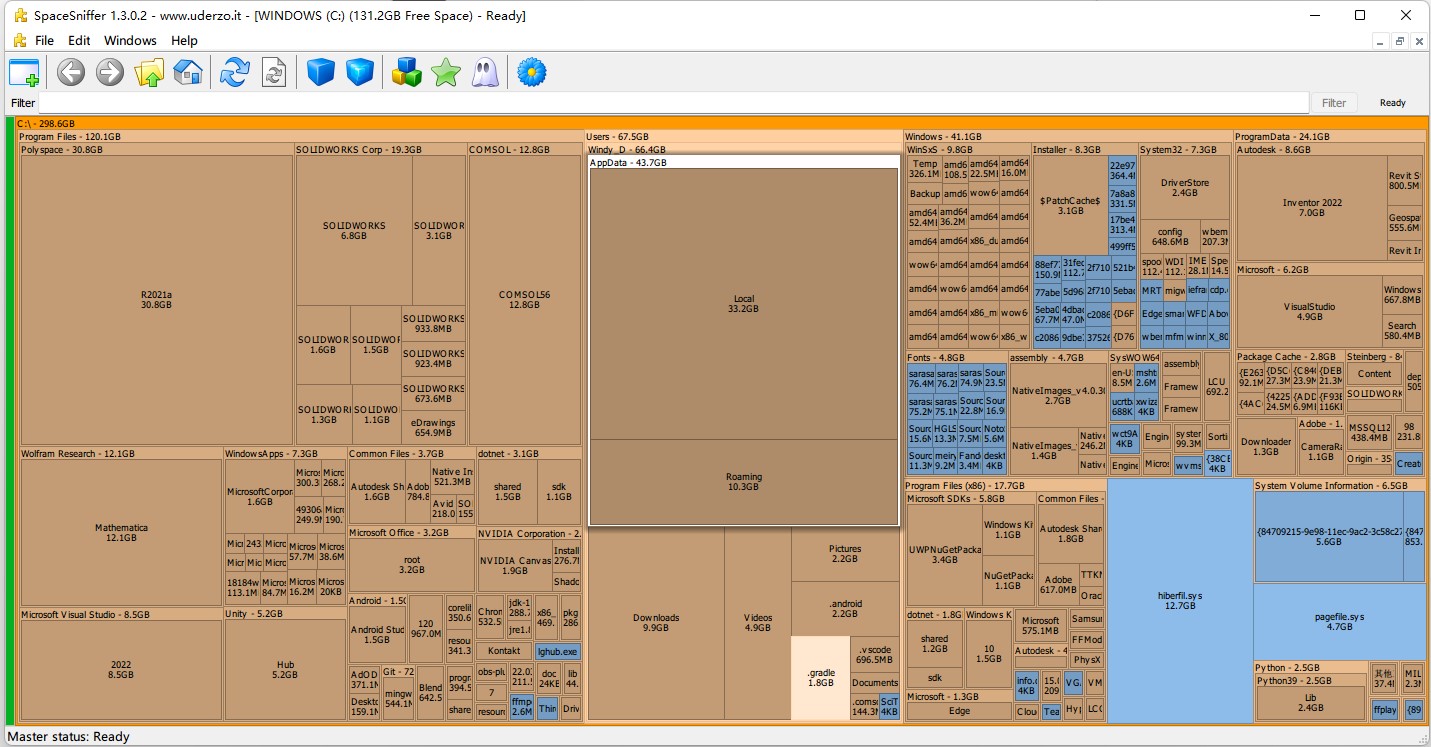
Task: Select the Videos 4.9GB block
Action: click(758, 623)
